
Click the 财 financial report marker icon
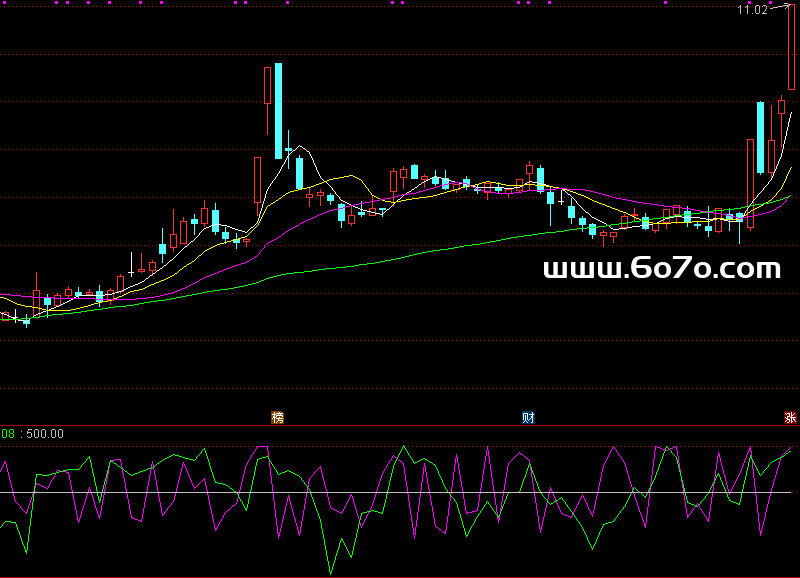tap(528, 417)
